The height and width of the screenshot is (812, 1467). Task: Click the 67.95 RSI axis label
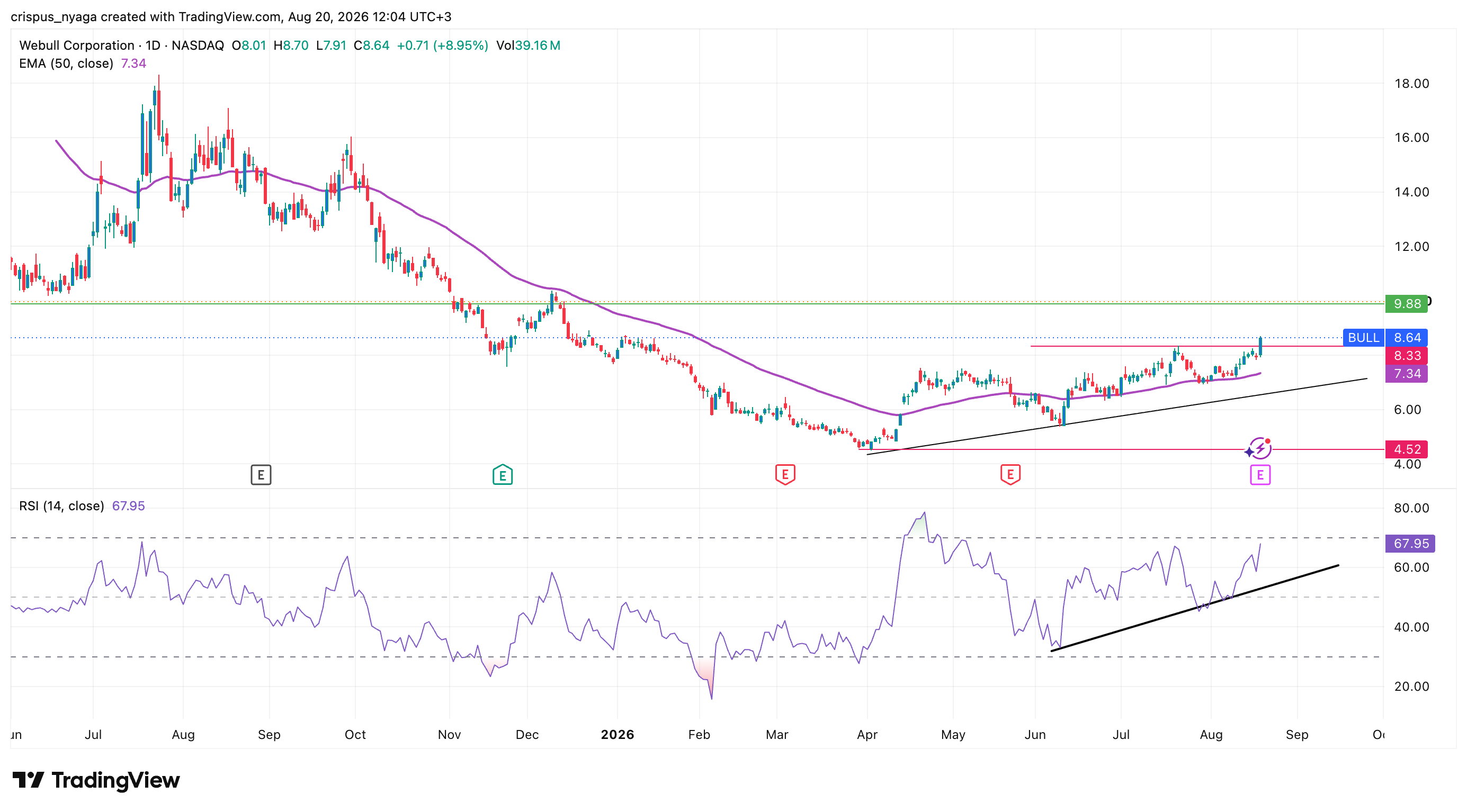click(x=1411, y=544)
